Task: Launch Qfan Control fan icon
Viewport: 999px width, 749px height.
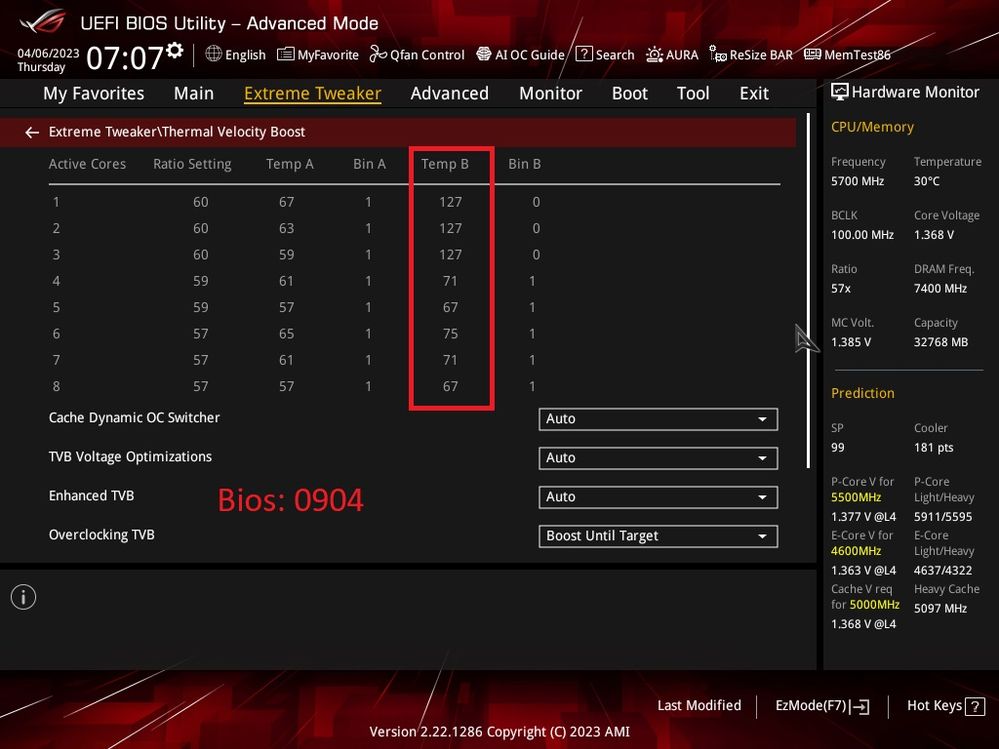Action: coord(378,54)
